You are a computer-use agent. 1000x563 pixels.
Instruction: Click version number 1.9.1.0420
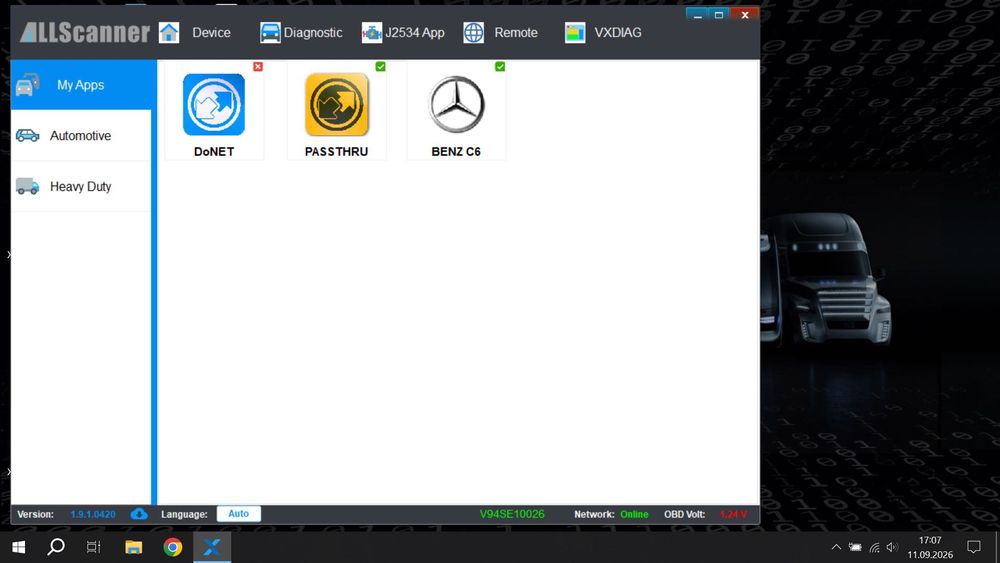(93, 514)
